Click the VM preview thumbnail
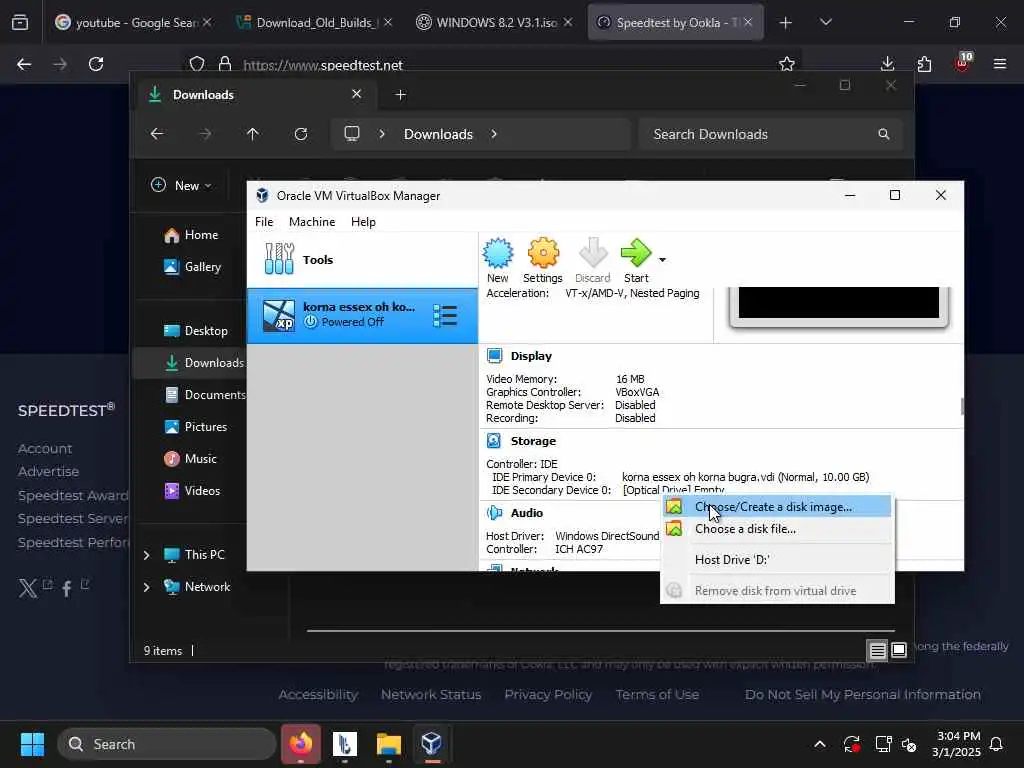The width and height of the screenshot is (1024, 768). (839, 305)
